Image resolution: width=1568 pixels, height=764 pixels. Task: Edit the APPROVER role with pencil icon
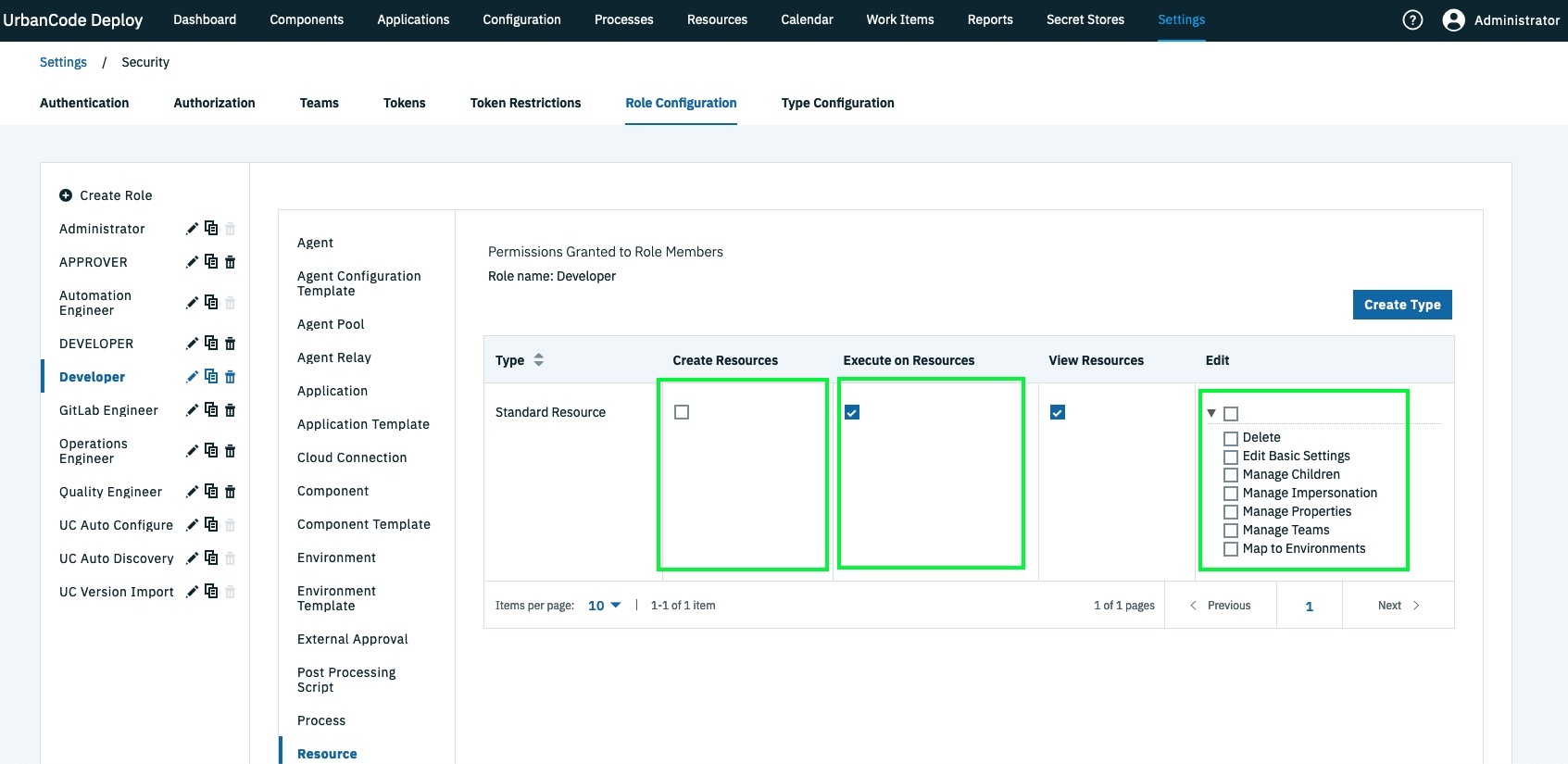pos(192,262)
